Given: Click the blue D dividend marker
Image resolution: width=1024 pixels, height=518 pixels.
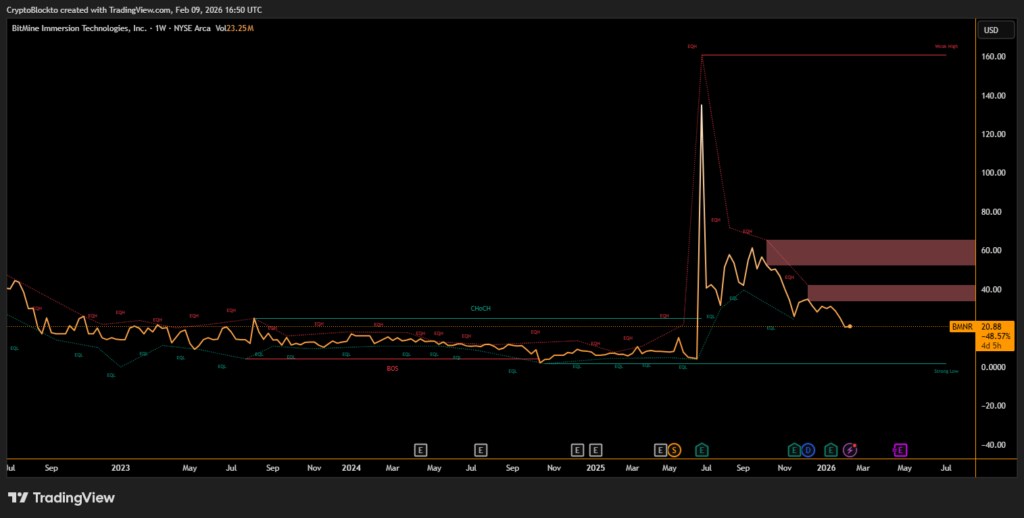Looking at the screenshot, I should (x=808, y=449).
